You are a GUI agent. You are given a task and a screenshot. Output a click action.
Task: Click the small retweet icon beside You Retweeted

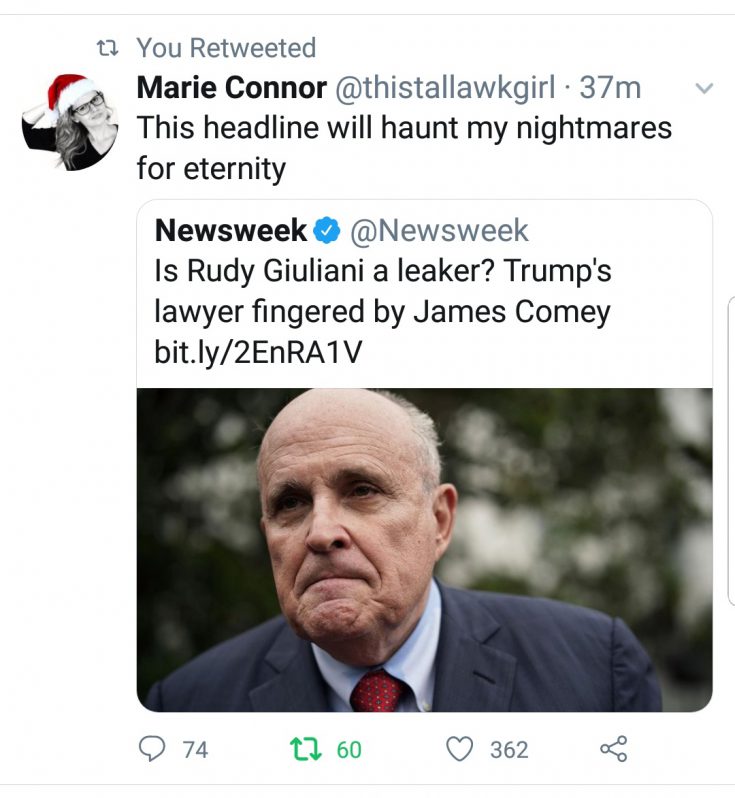[107, 49]
